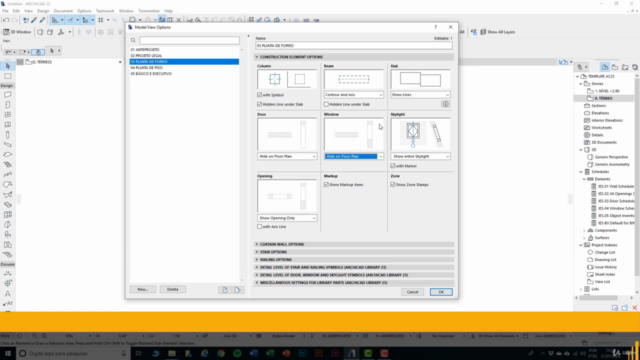Open the Project Map icon in Navigator
640x360 pixels.
[605, 67]
